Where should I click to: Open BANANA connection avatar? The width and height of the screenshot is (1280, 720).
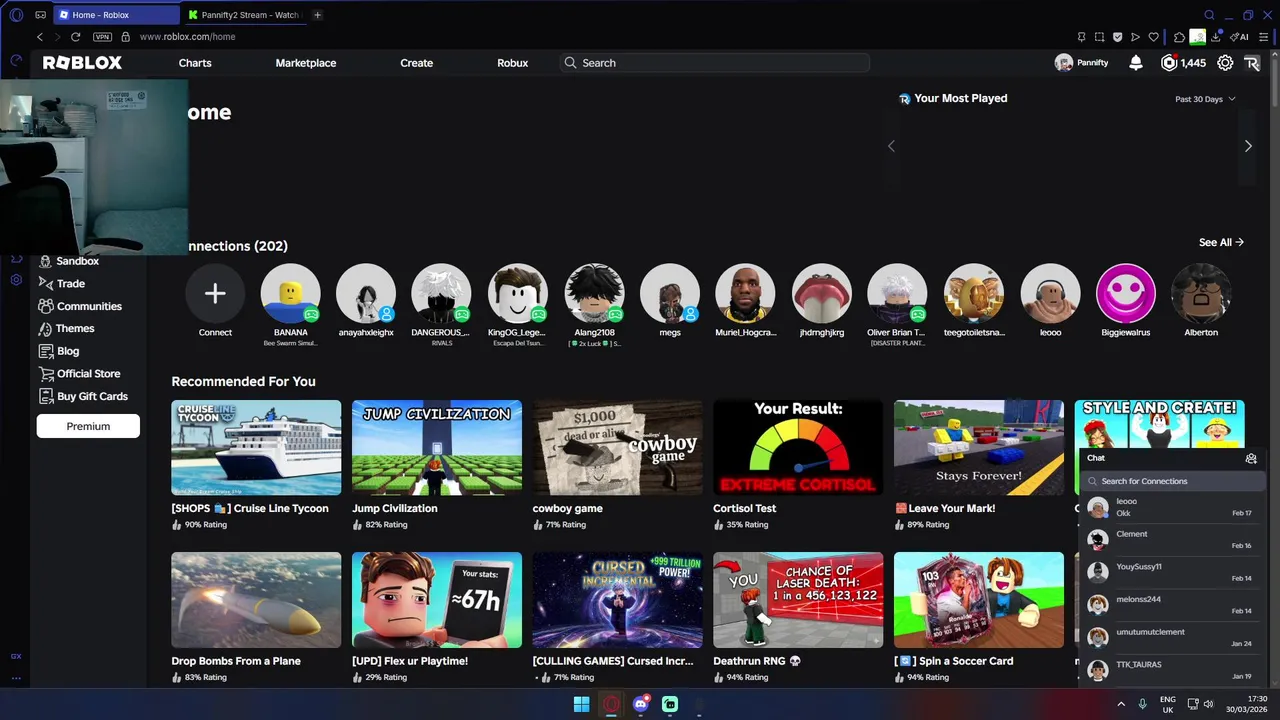pyautogui.click(x=291, y=293)
